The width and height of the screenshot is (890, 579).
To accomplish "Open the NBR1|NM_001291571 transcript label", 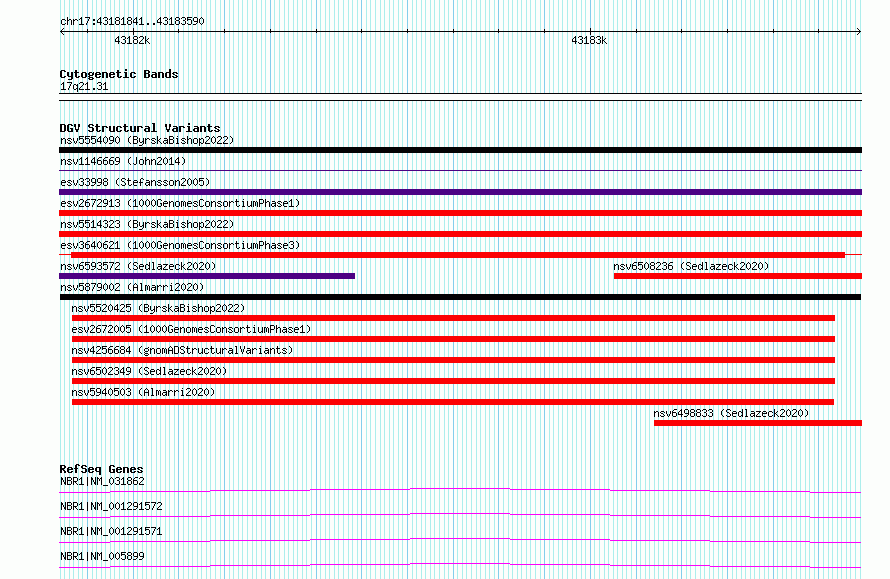I will 111,531.
